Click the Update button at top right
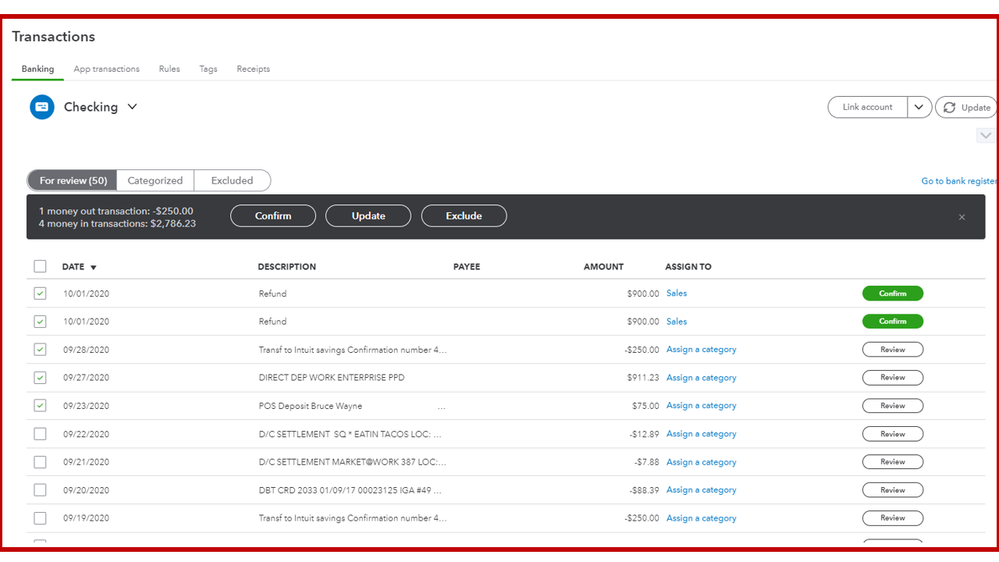Image resolution: width=999 pixels, height=562 pixels. click(966, 107)
